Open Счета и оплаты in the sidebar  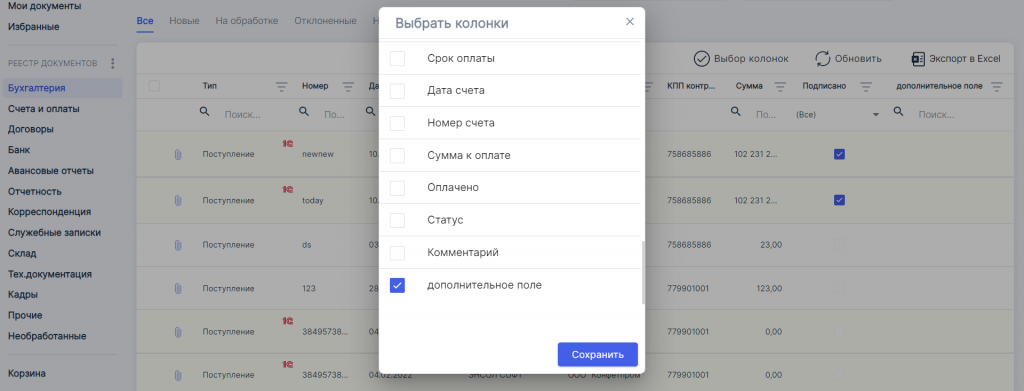pos(44,109)
